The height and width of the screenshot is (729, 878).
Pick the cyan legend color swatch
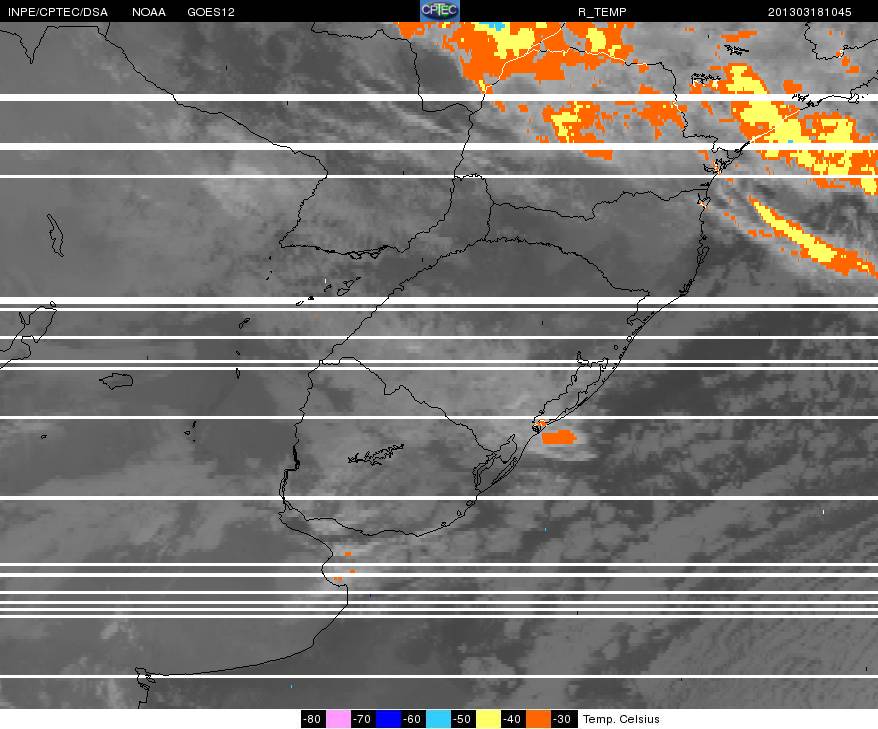pos(438,719)
